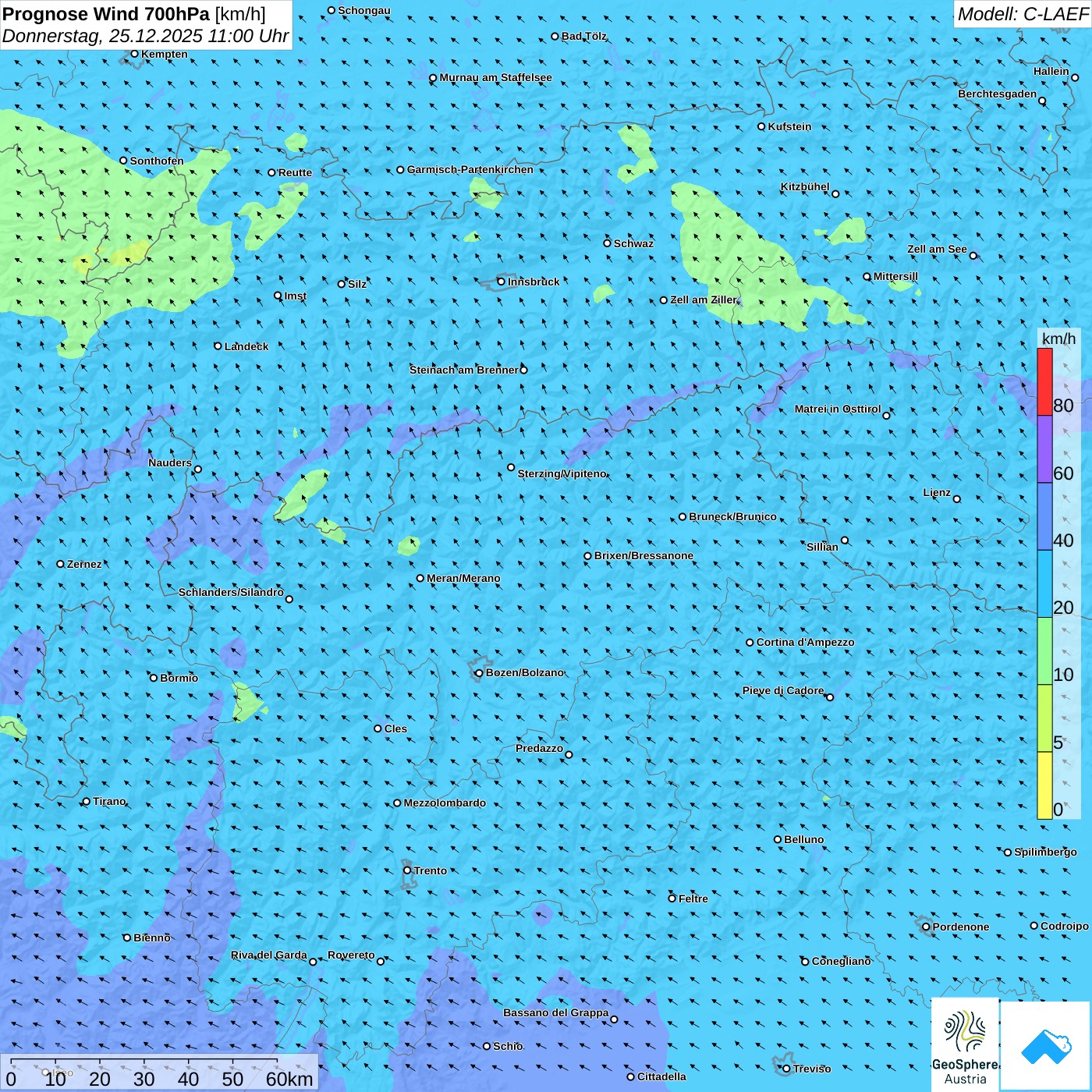Click the Kufstein city marker
Screen dimensions: 1092x1092
click(x=762, y=126)
